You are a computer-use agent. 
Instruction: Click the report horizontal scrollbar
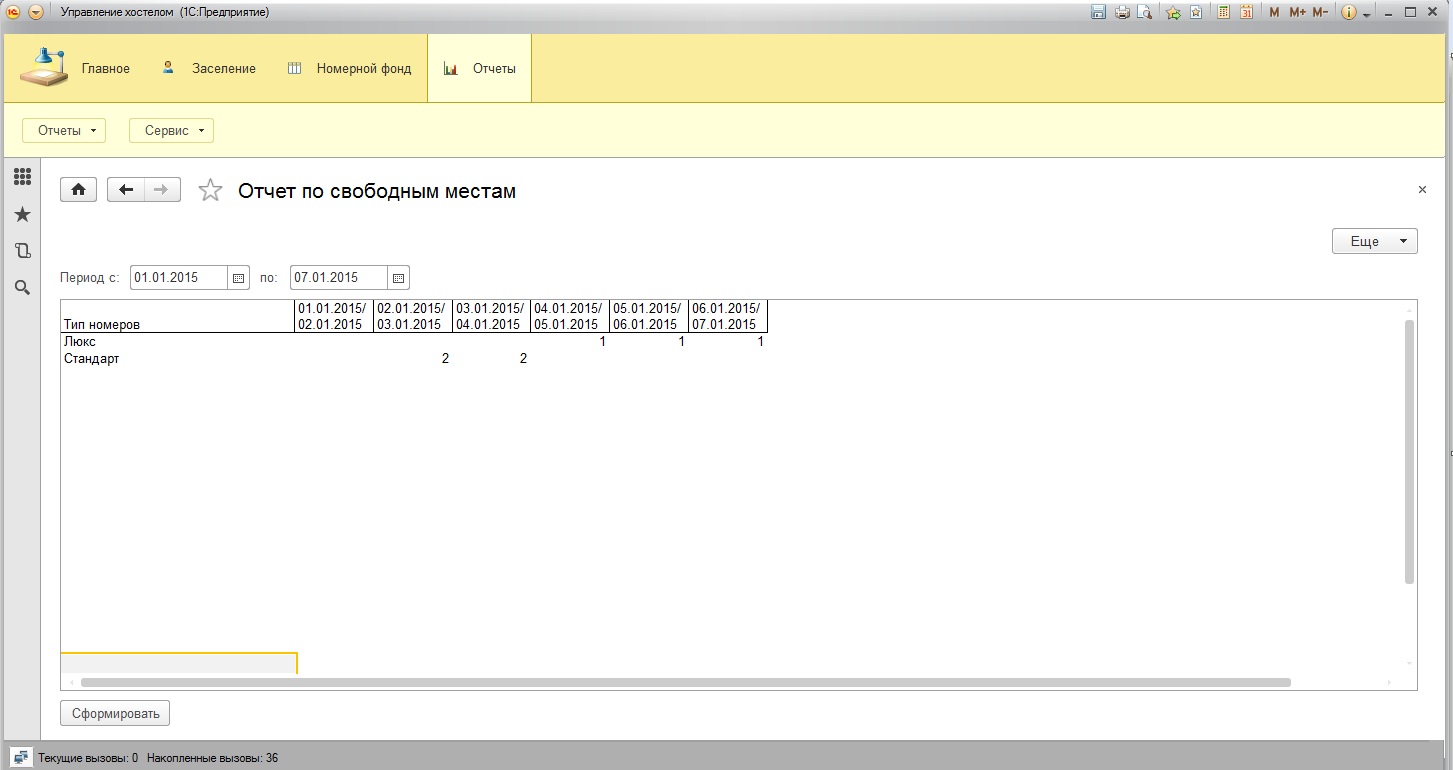click(x=686, y=682)
